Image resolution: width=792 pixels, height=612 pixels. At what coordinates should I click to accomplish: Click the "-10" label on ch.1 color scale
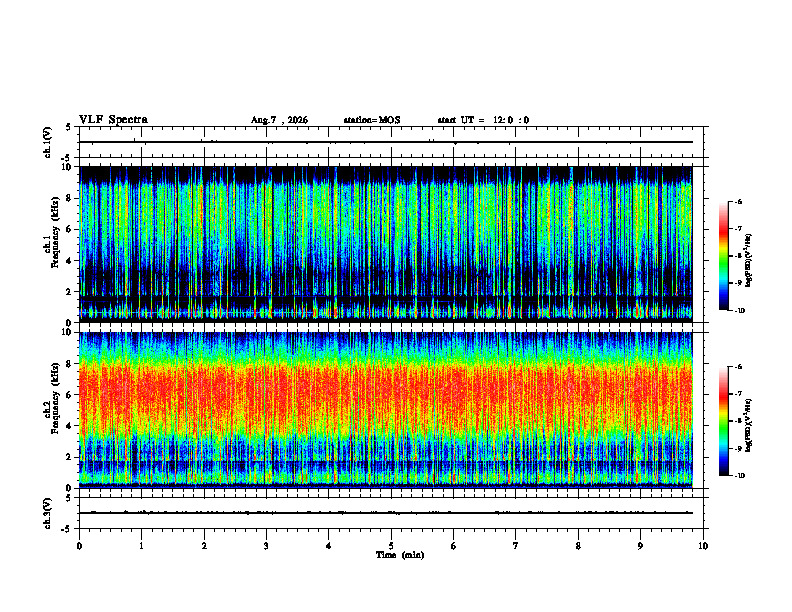coord(739,311)
